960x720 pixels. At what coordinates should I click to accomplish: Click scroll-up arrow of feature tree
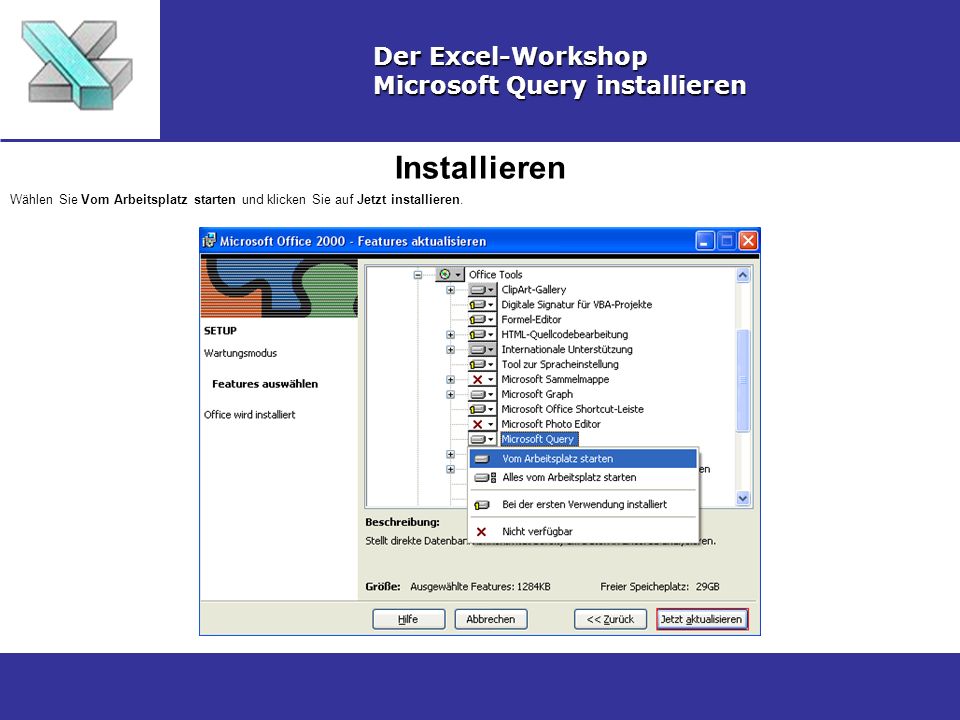click(743, 275)
